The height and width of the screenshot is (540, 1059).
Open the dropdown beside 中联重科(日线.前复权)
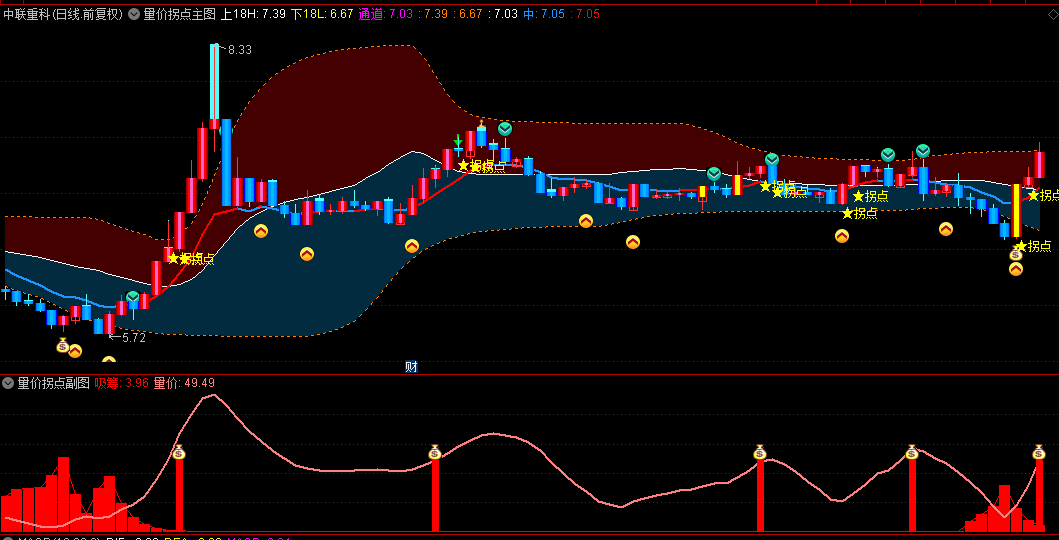tap(133, 14)
